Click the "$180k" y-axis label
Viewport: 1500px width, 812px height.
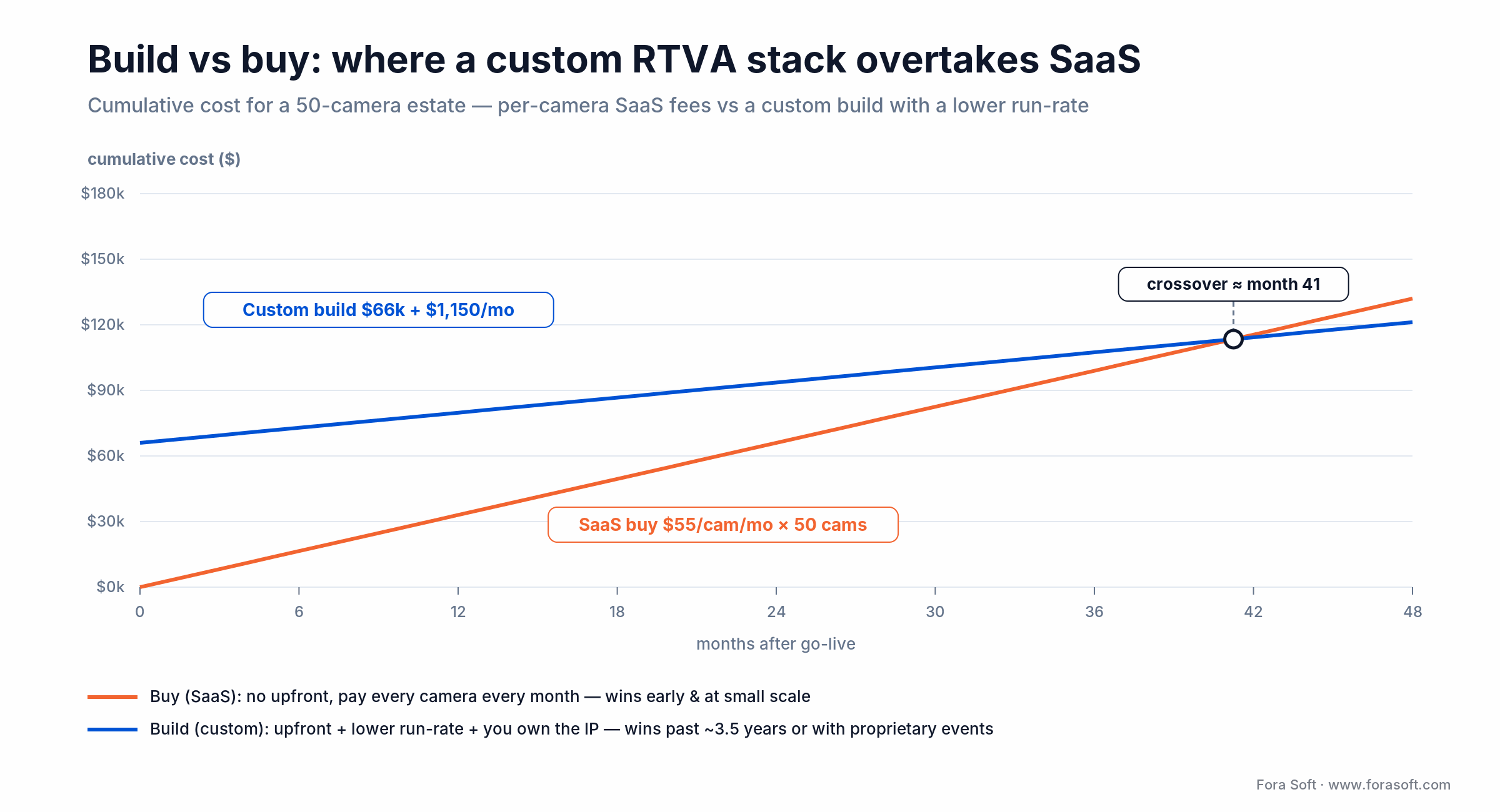tap(102, 194)
